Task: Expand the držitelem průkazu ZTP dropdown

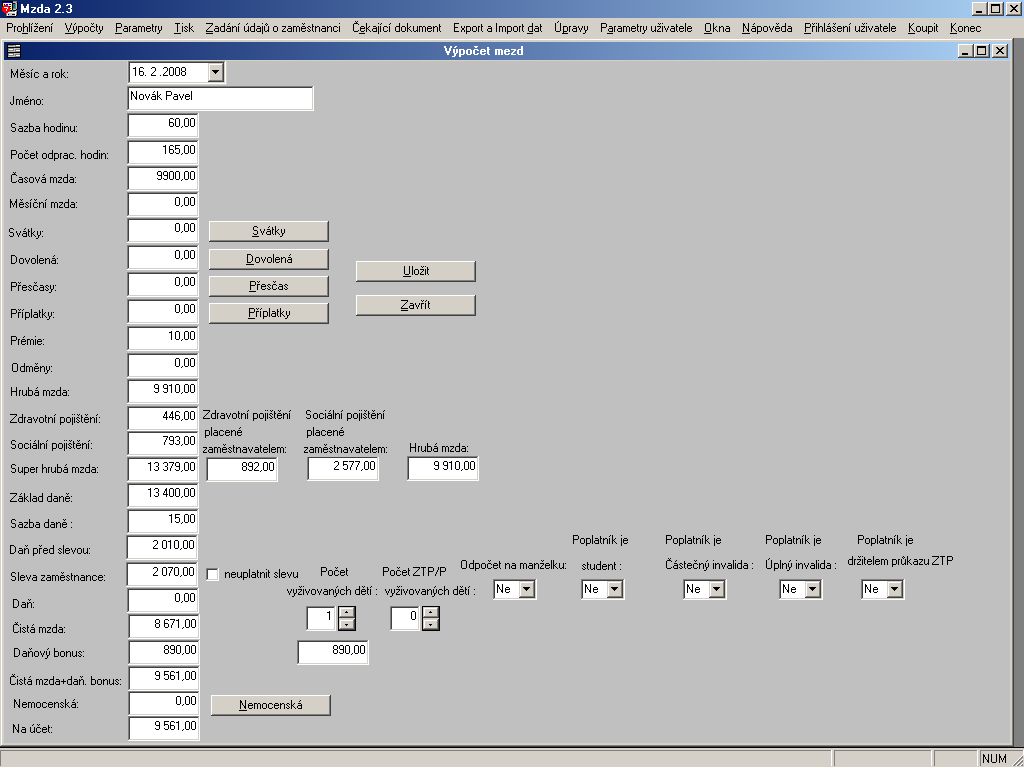Action: pos(895,590)
